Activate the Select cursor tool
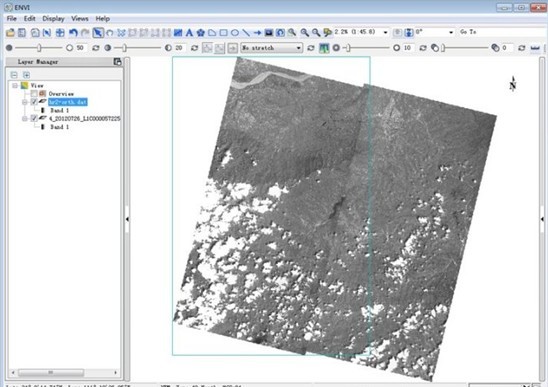548x387 pixels. tap(98, 33)
